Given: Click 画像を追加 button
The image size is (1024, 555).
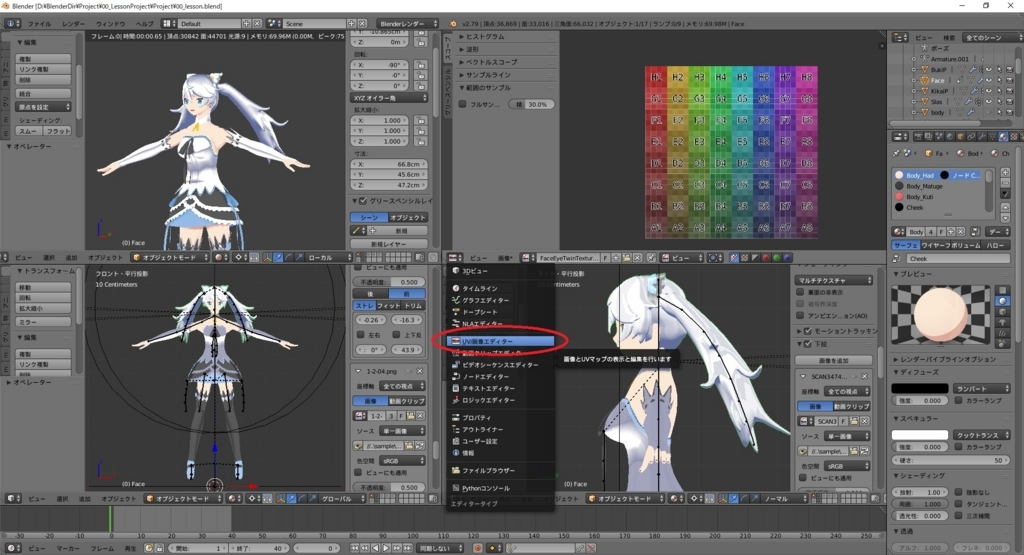Looking at the screenshot, I should click(x=833, y=360).
